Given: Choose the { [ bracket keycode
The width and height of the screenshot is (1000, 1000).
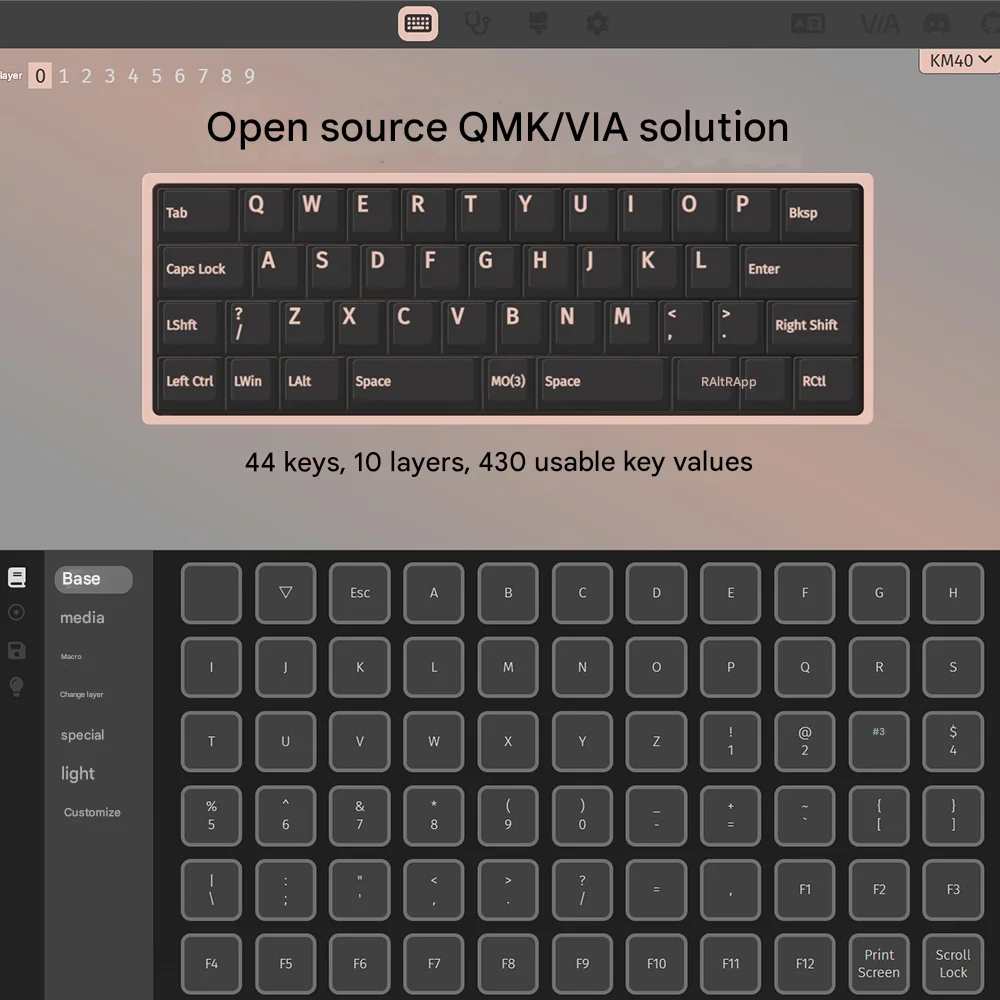Looking at the screenshot, I should 879,816.
